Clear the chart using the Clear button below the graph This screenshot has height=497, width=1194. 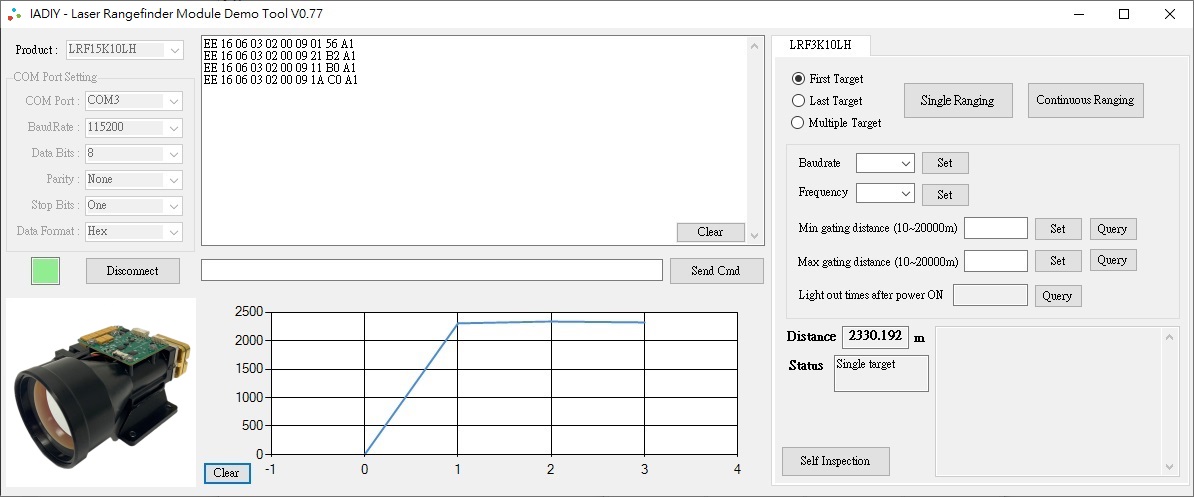click(227, 473)
